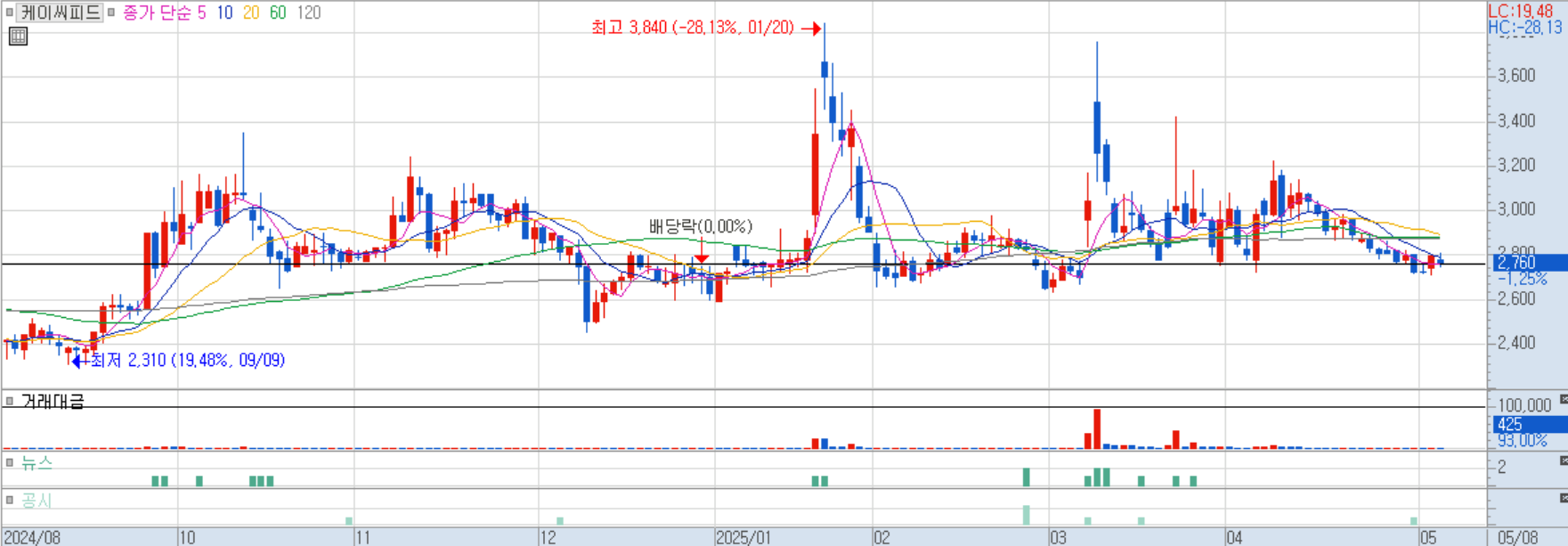This screenshot has height=546, width=1568.
Task: Click the 3,400 price axis label
Action: tap(1516, 120)
